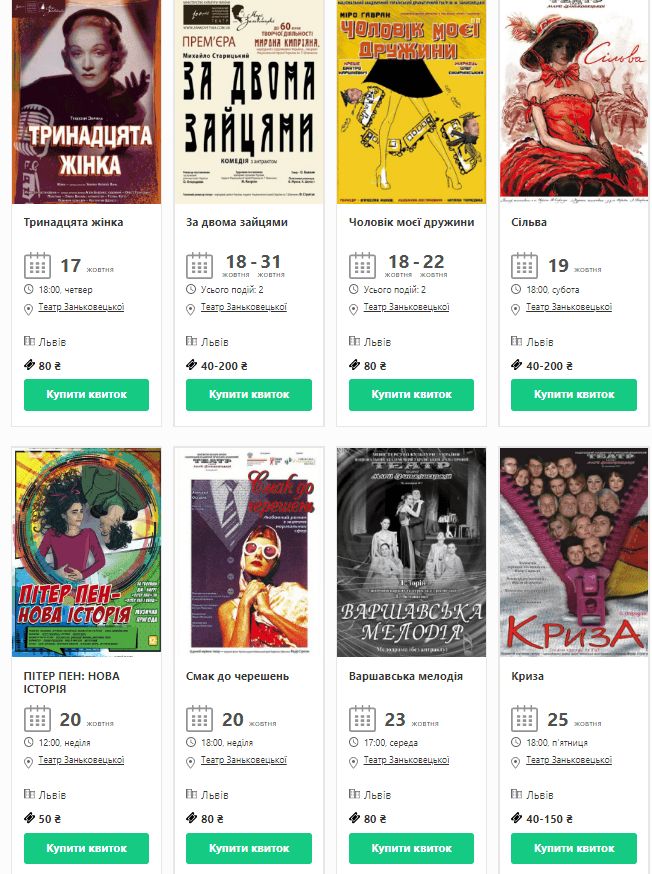Buy ticket for Чоловік моєї дружини
The image size is (652, 874).
411,395
